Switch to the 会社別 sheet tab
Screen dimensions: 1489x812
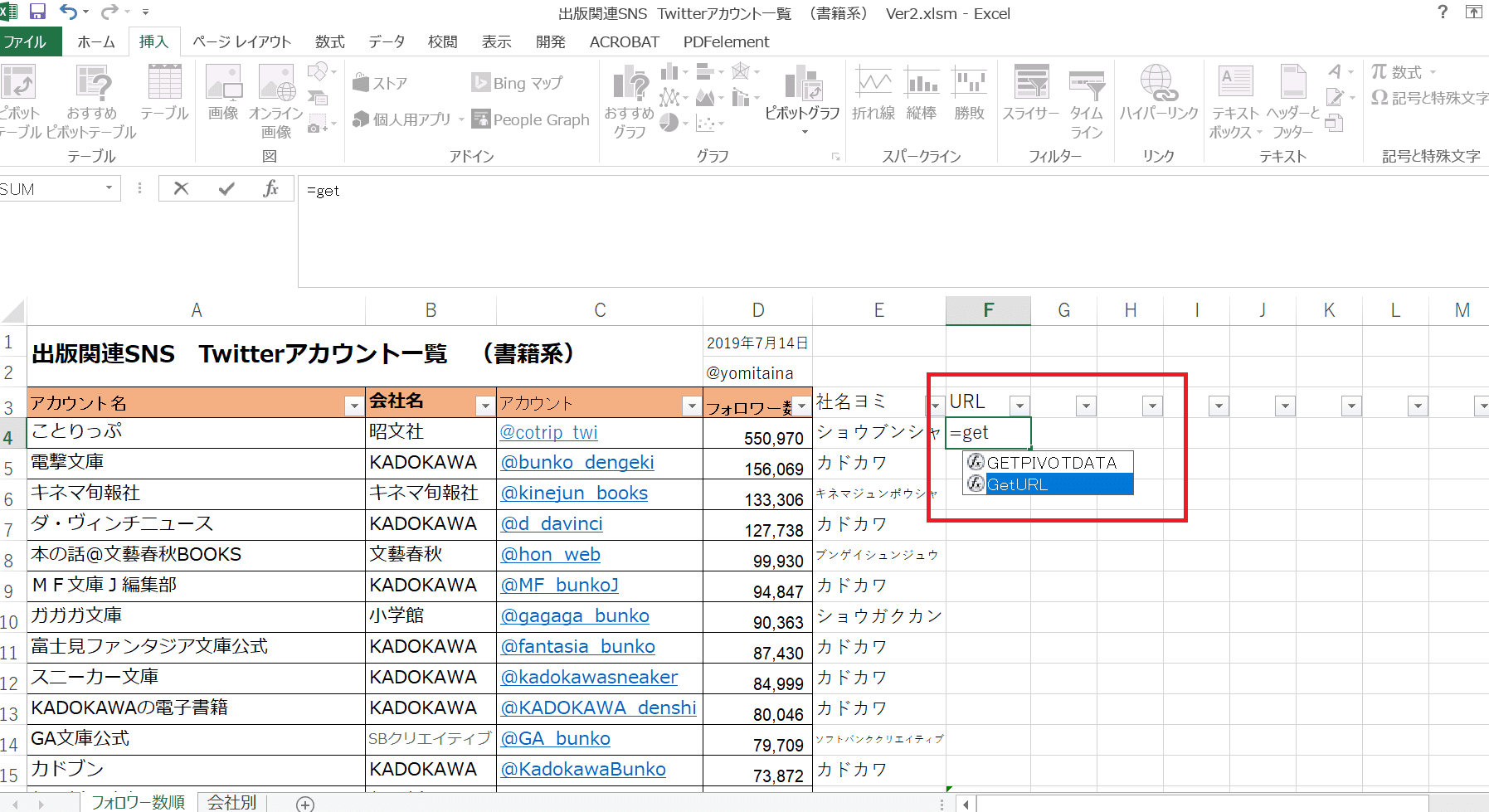point(231,802)
